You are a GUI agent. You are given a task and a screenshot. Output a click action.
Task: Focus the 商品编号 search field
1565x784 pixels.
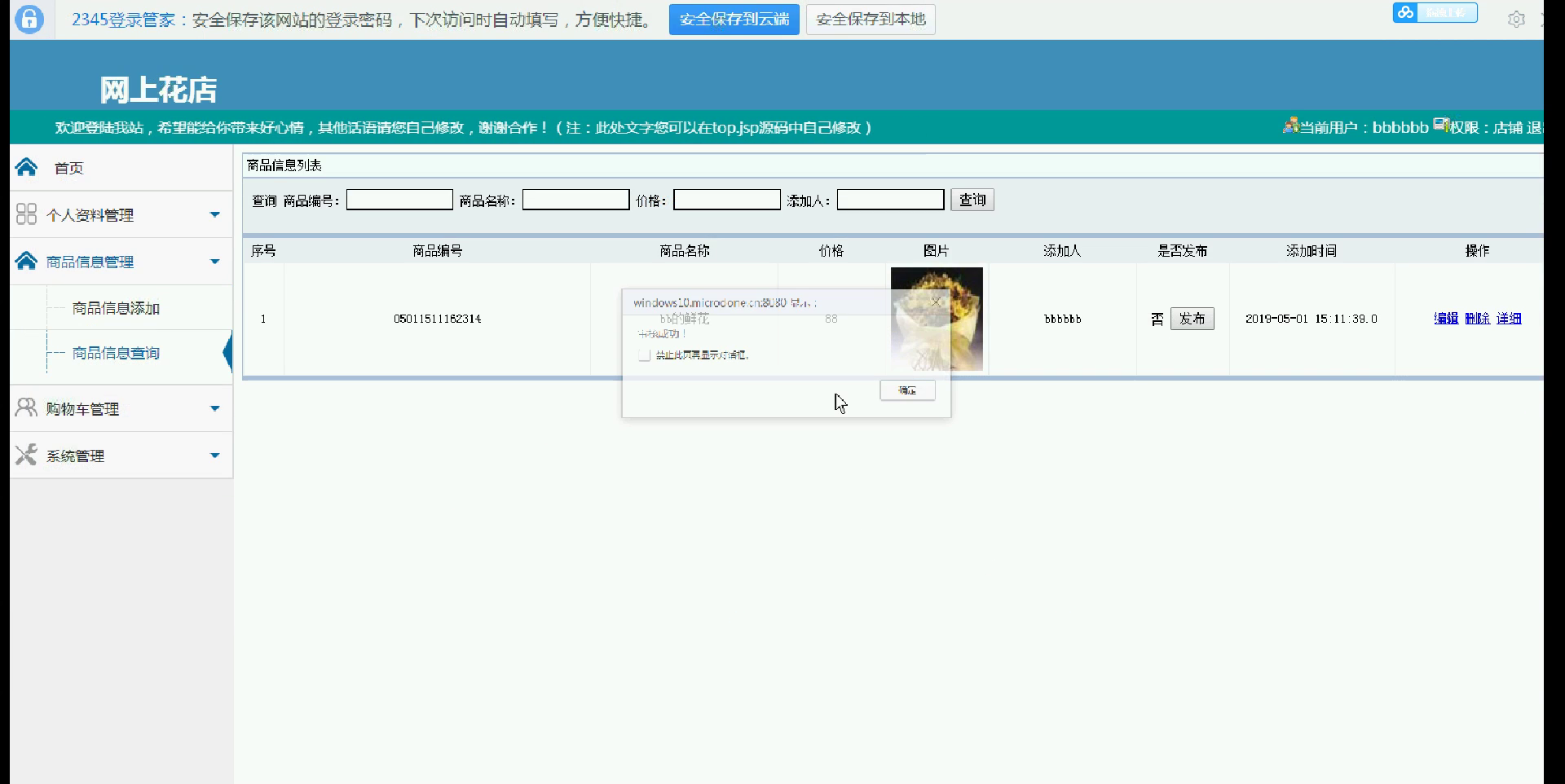point(399,200)
